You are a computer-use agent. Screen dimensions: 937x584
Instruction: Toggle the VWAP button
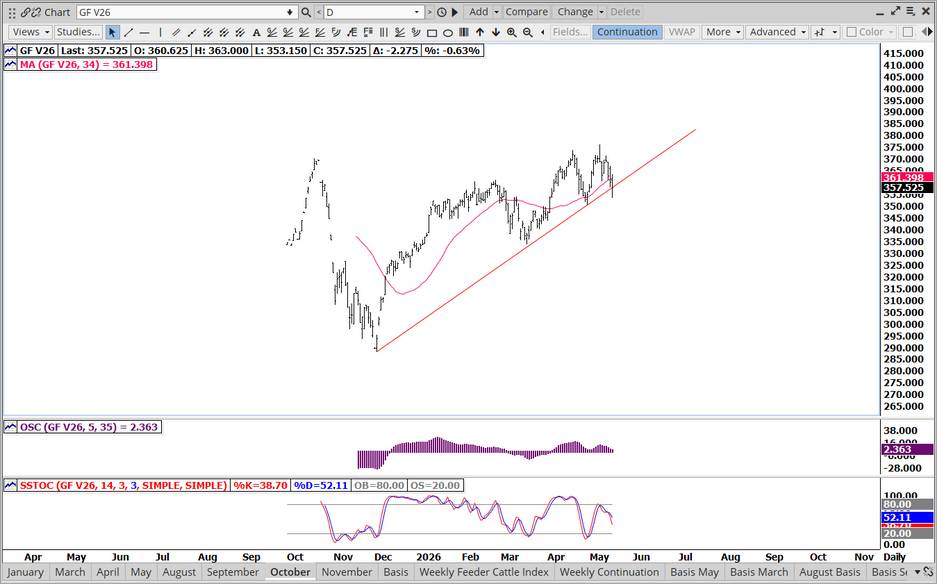coord(682,32)
